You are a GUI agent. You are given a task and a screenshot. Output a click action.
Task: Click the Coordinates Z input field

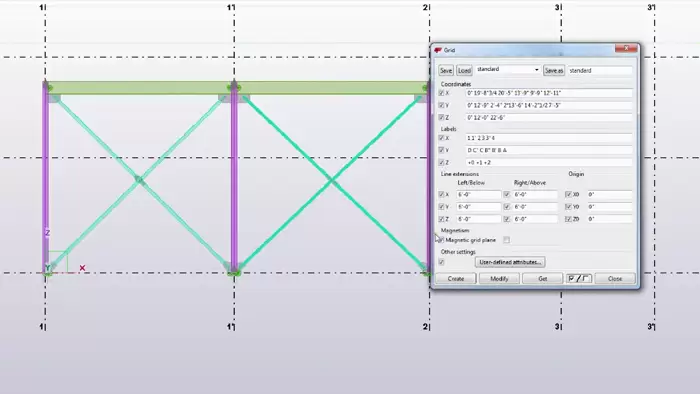tap(549, 117)
